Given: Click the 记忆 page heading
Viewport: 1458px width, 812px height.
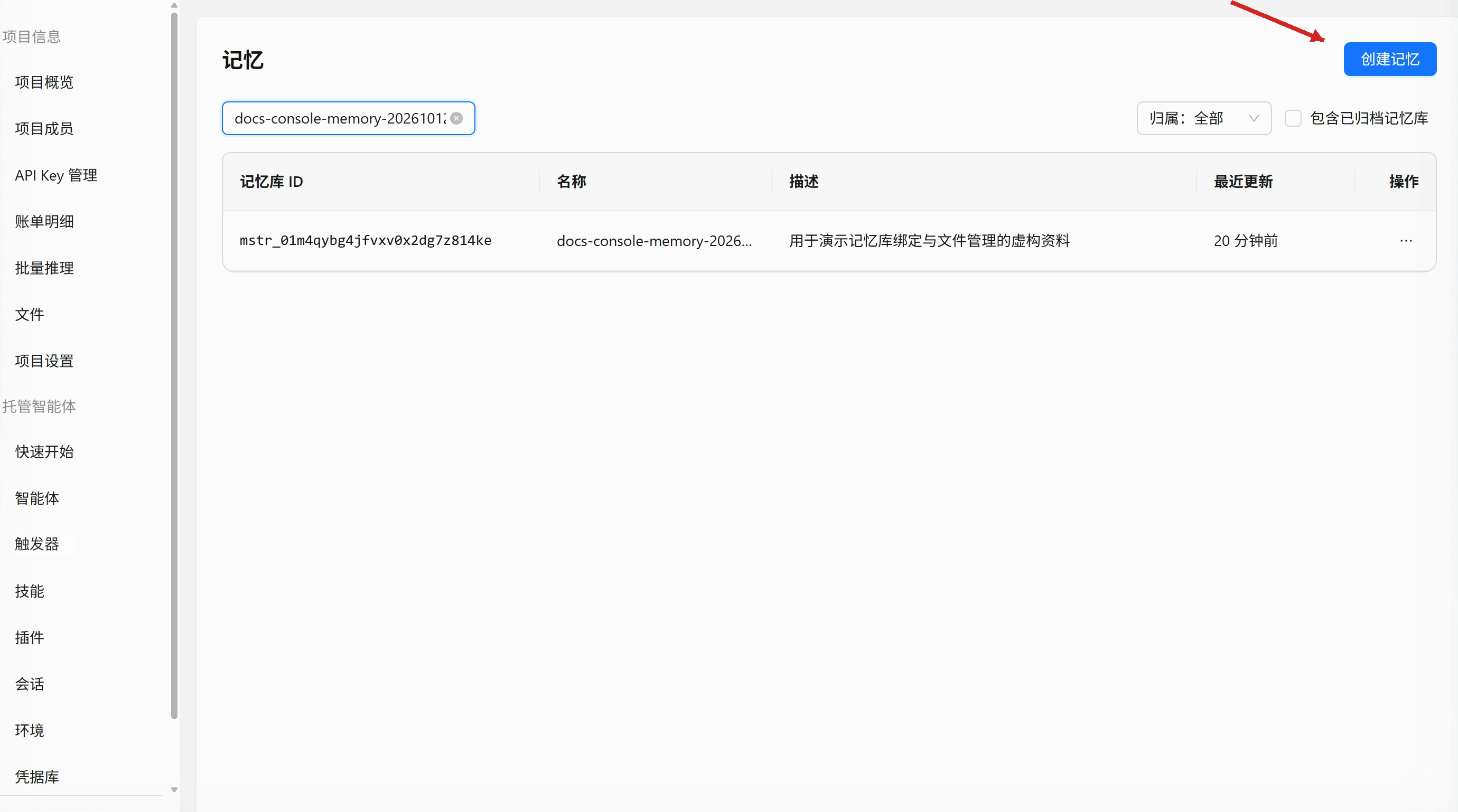Looking at the screenshot, I should point(243,60).
